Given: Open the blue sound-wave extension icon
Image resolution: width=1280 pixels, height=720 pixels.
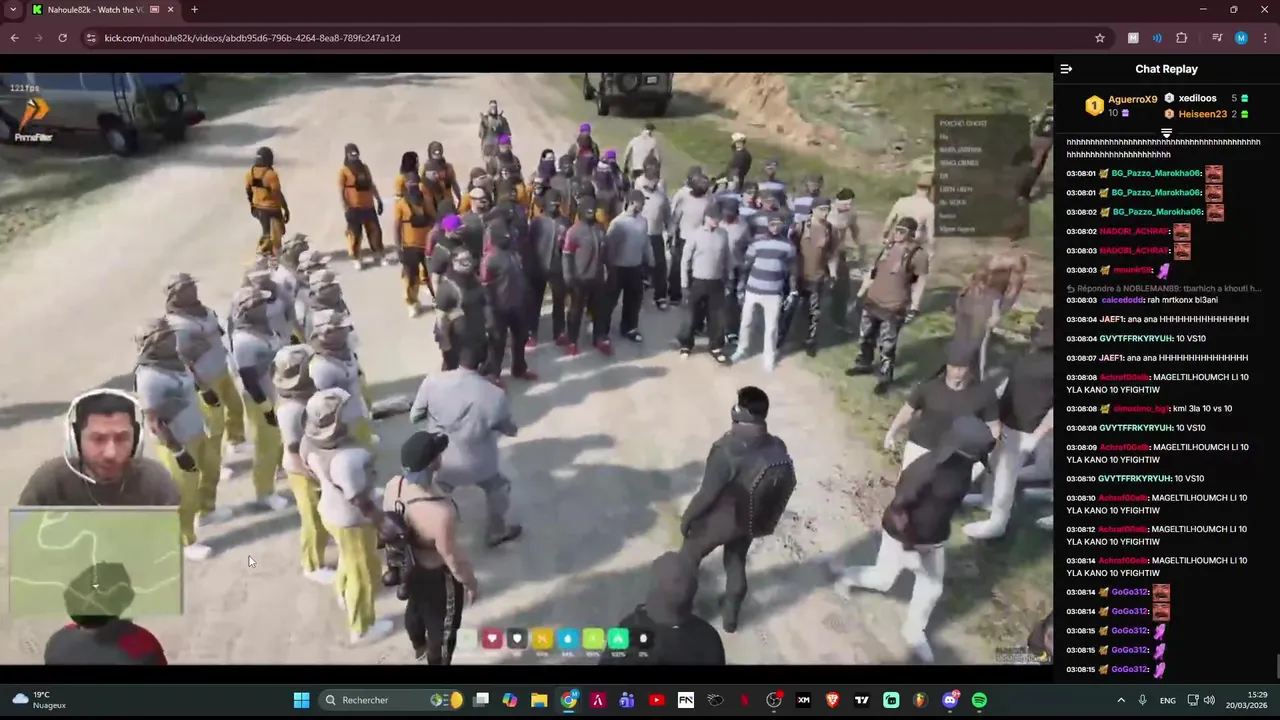Looking at the screenshot, I should click(1157, 38).
